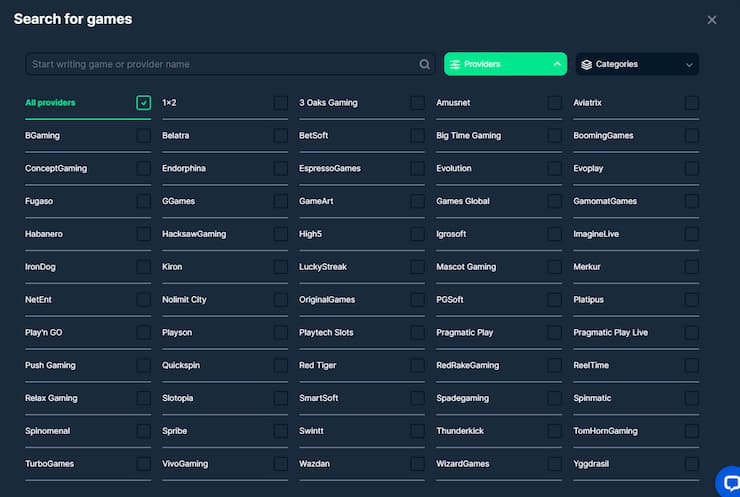Check the Pragmatic Play Live box
740x497 pixels.
(691, 332)
